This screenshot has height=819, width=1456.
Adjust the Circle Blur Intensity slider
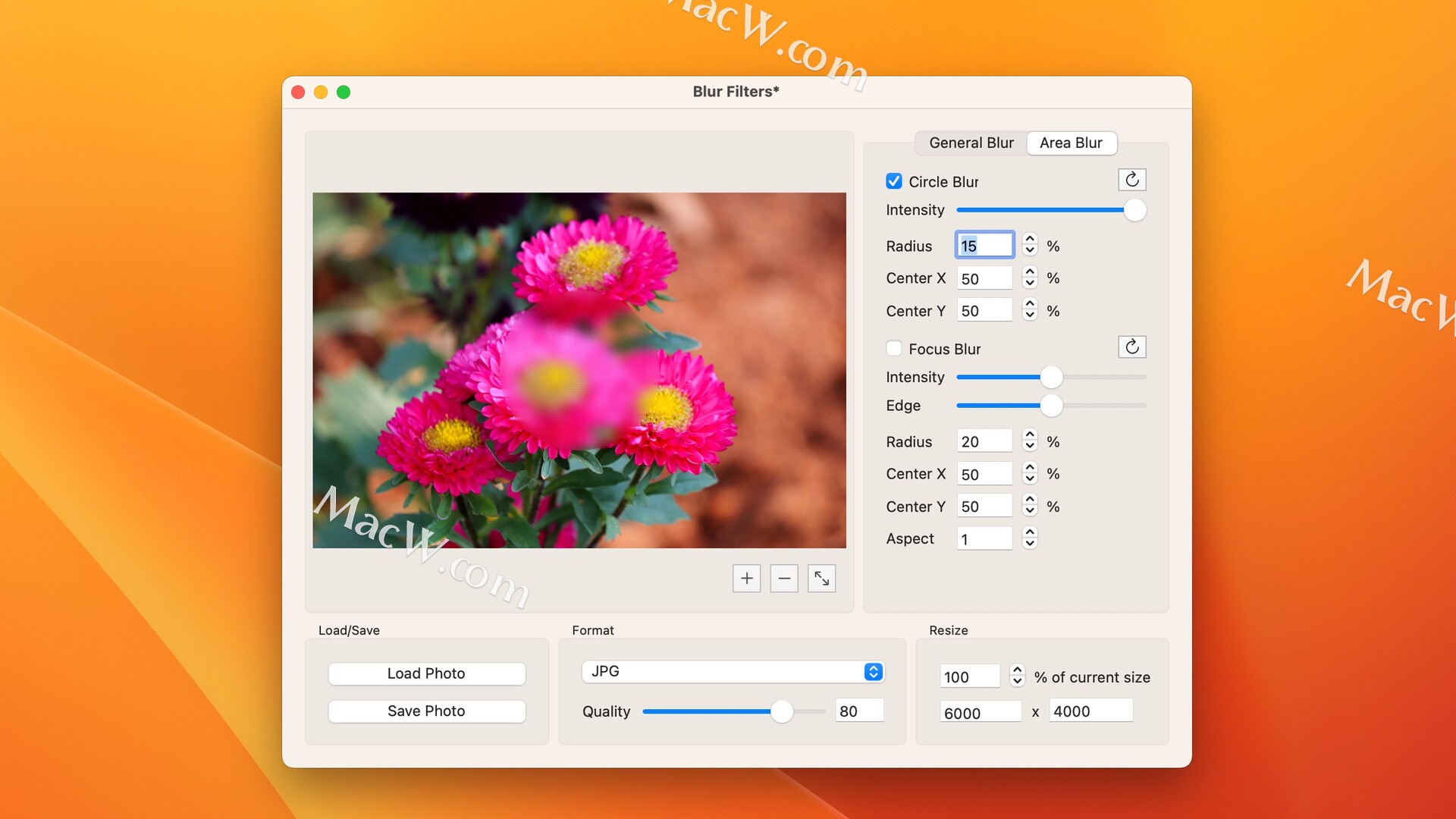click(1051, 210)
